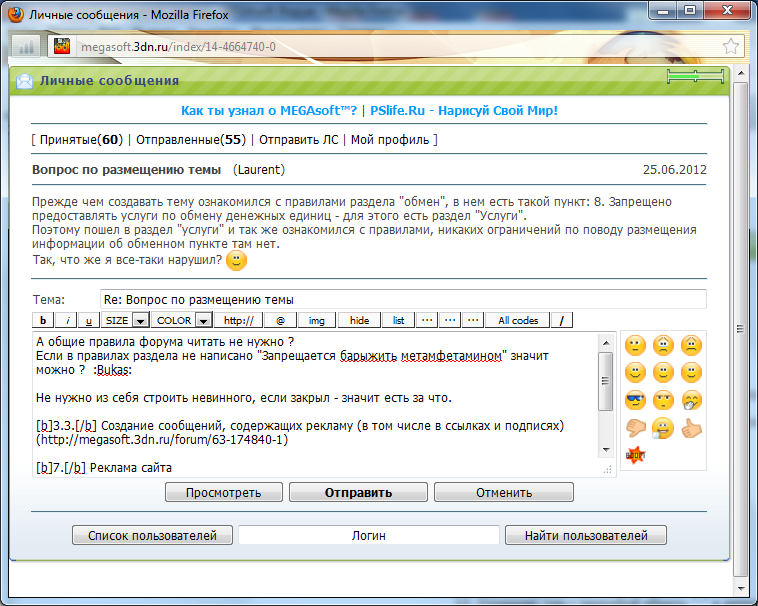Open Отправленные(55) sent messages
The width and height of the screenshot is (758, 606).
191,140
